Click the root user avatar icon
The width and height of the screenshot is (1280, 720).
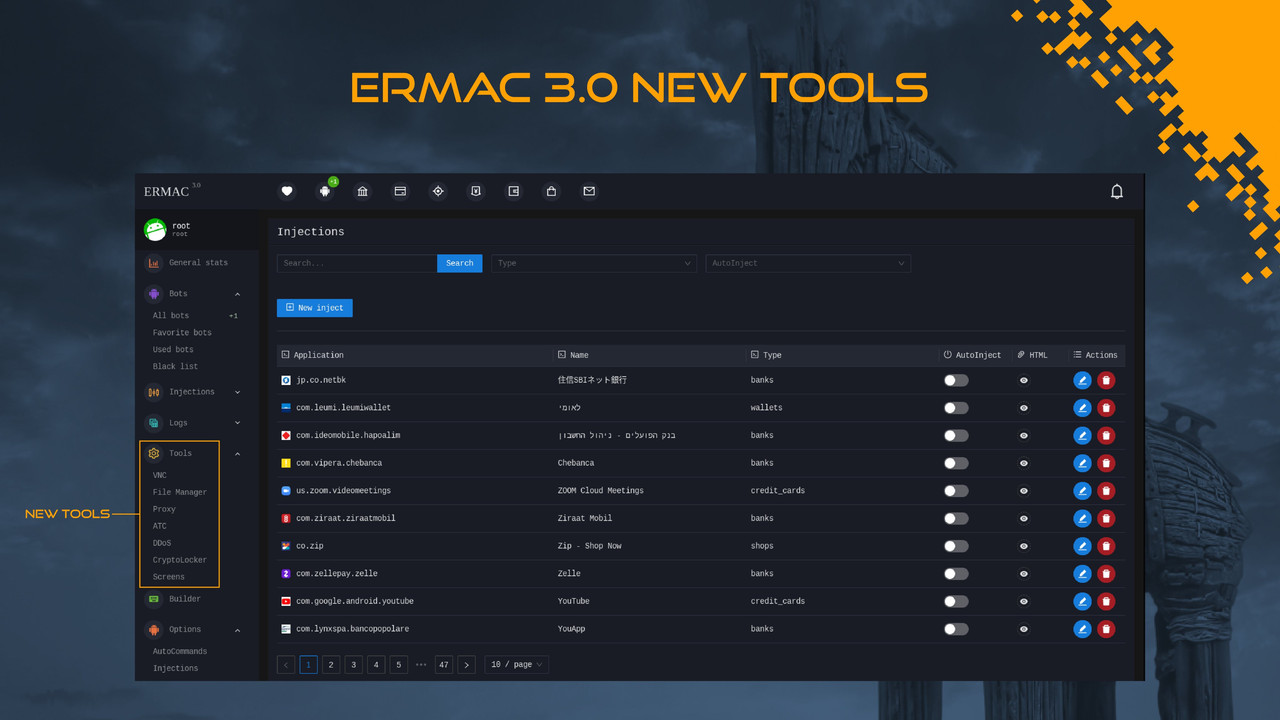155,230
